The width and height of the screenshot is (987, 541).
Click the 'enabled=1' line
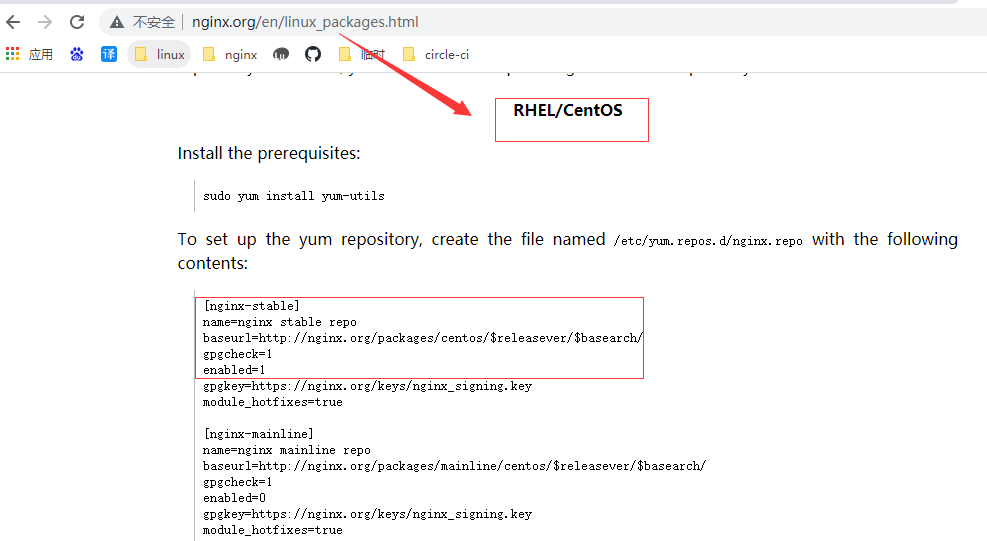tap(234, 370)
